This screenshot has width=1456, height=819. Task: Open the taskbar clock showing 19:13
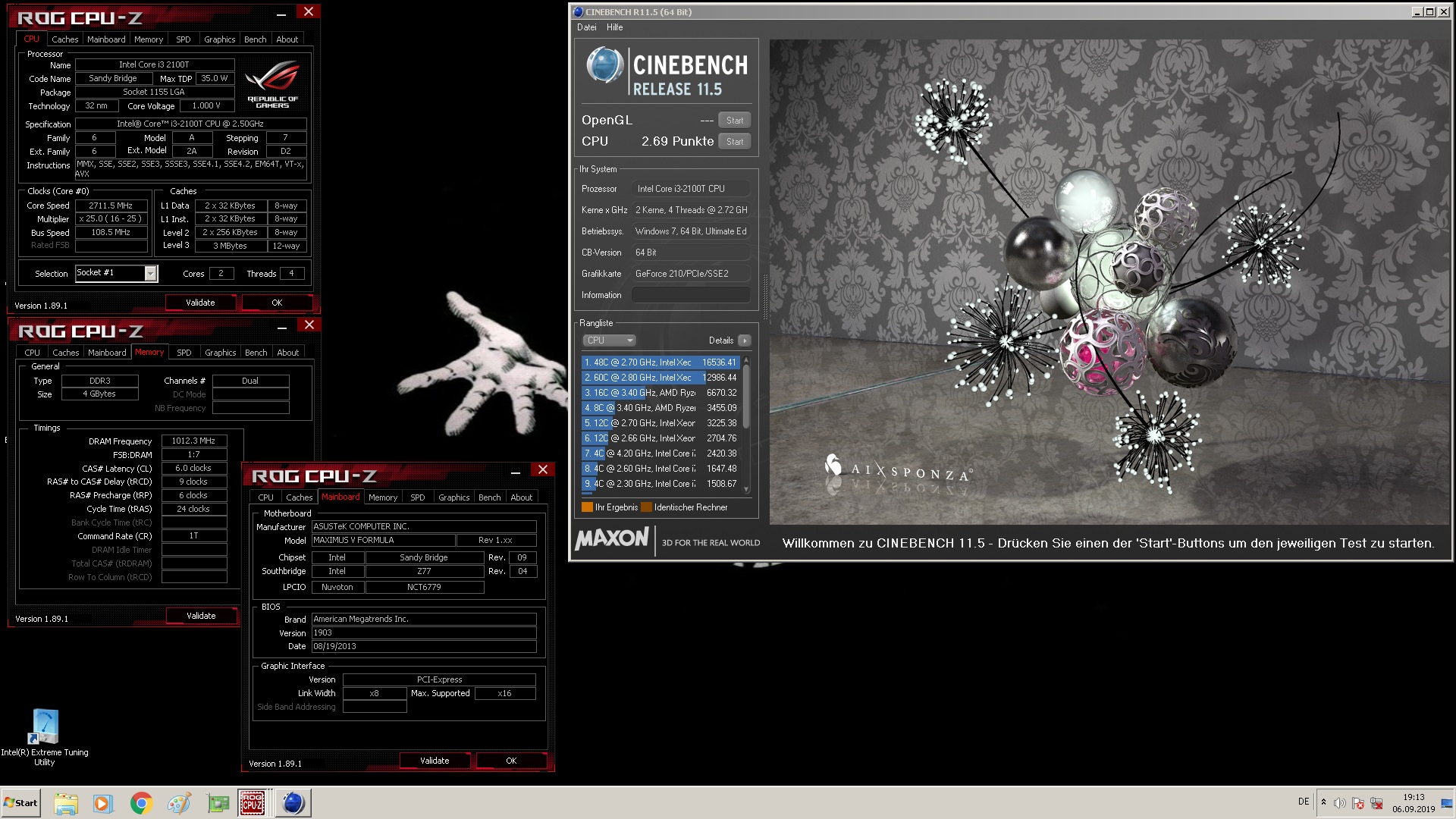pos(1414,803)
